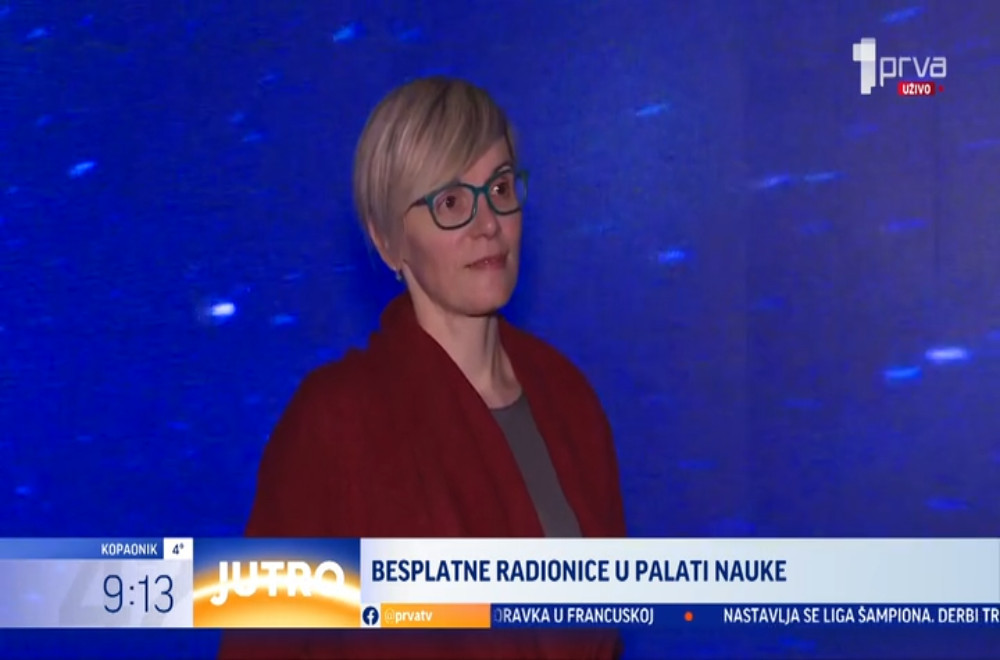Click the KOPAONIK weather location label
1000x660 pixels.
(x=129, y=550)
